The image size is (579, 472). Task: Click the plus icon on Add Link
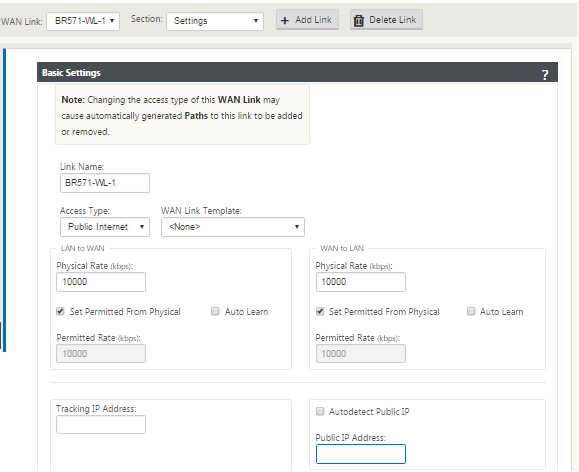[x=285, y=20]
